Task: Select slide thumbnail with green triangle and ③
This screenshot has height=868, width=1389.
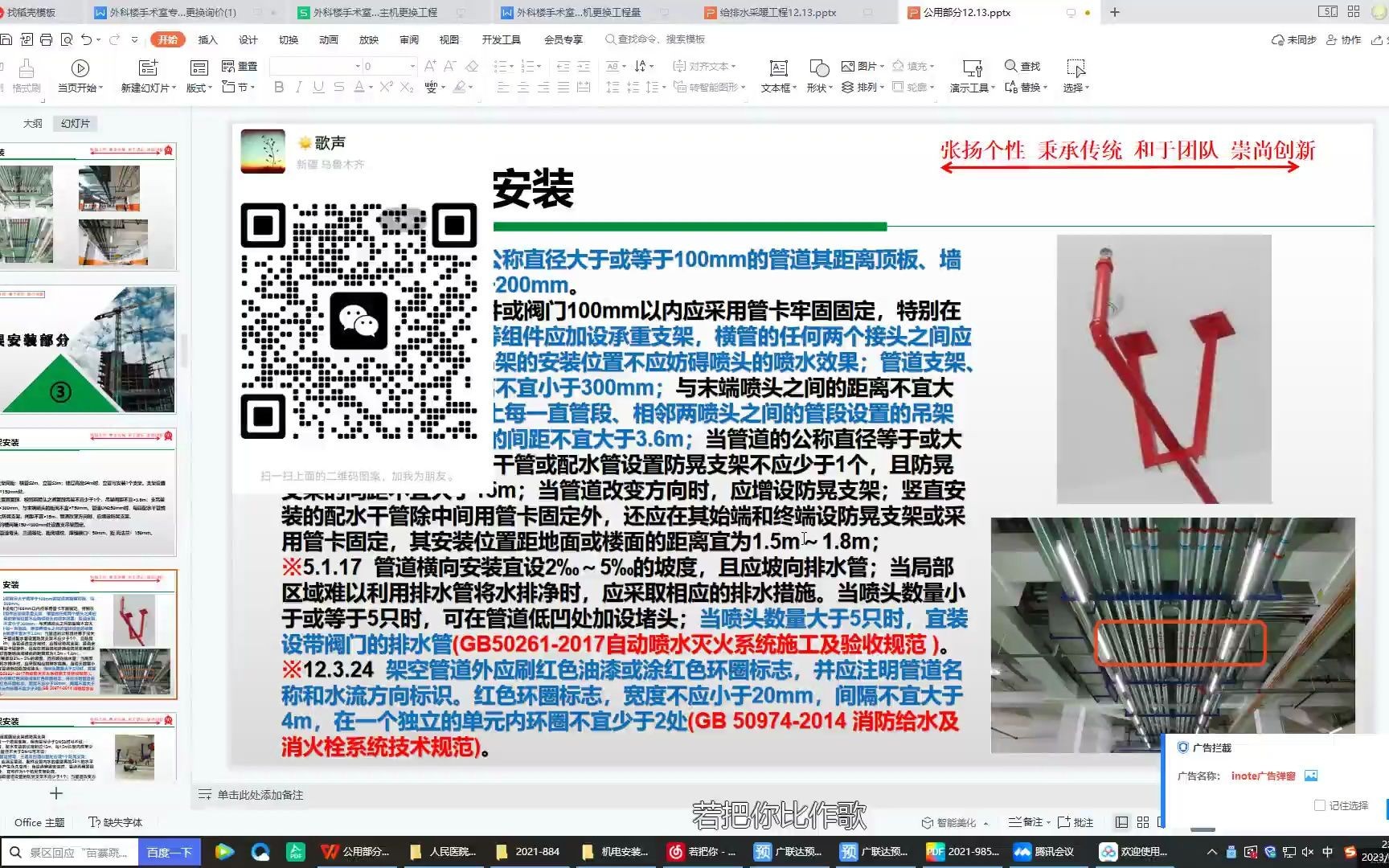Action: pyautogui.click(x=88, y=350)
